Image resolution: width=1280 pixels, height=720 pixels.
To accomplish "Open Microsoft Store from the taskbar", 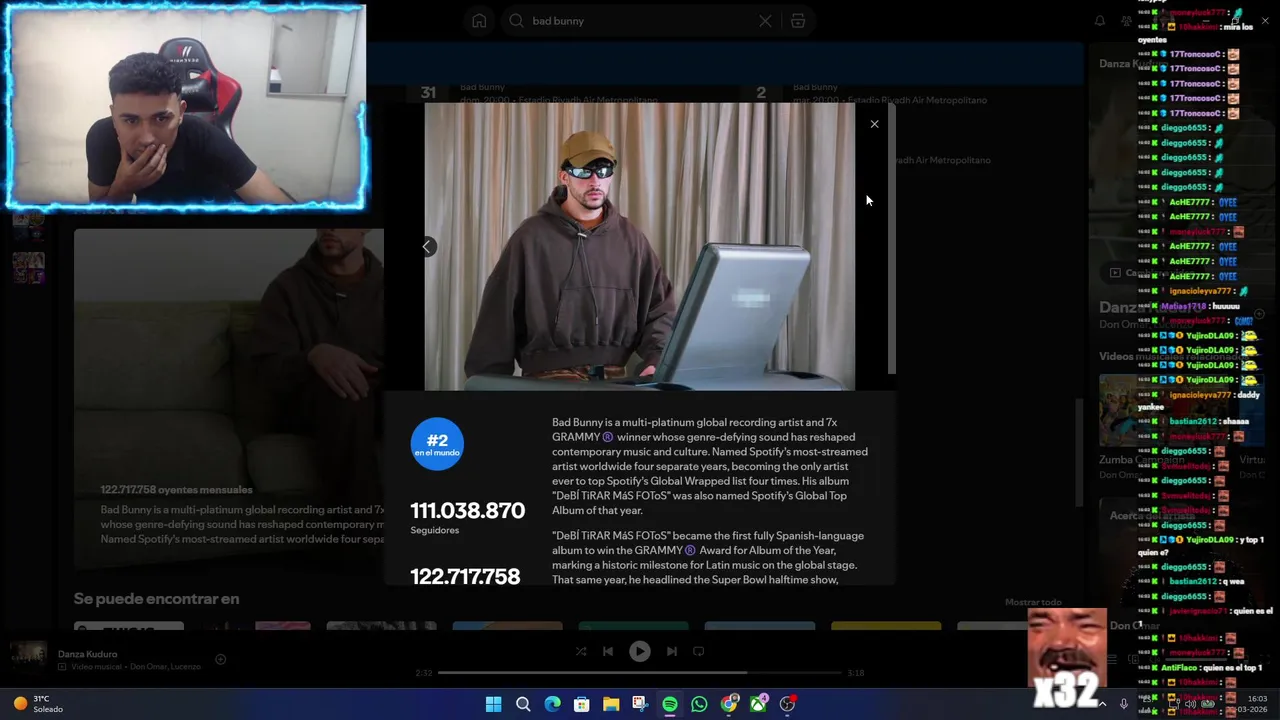I will tap(581, 704).
